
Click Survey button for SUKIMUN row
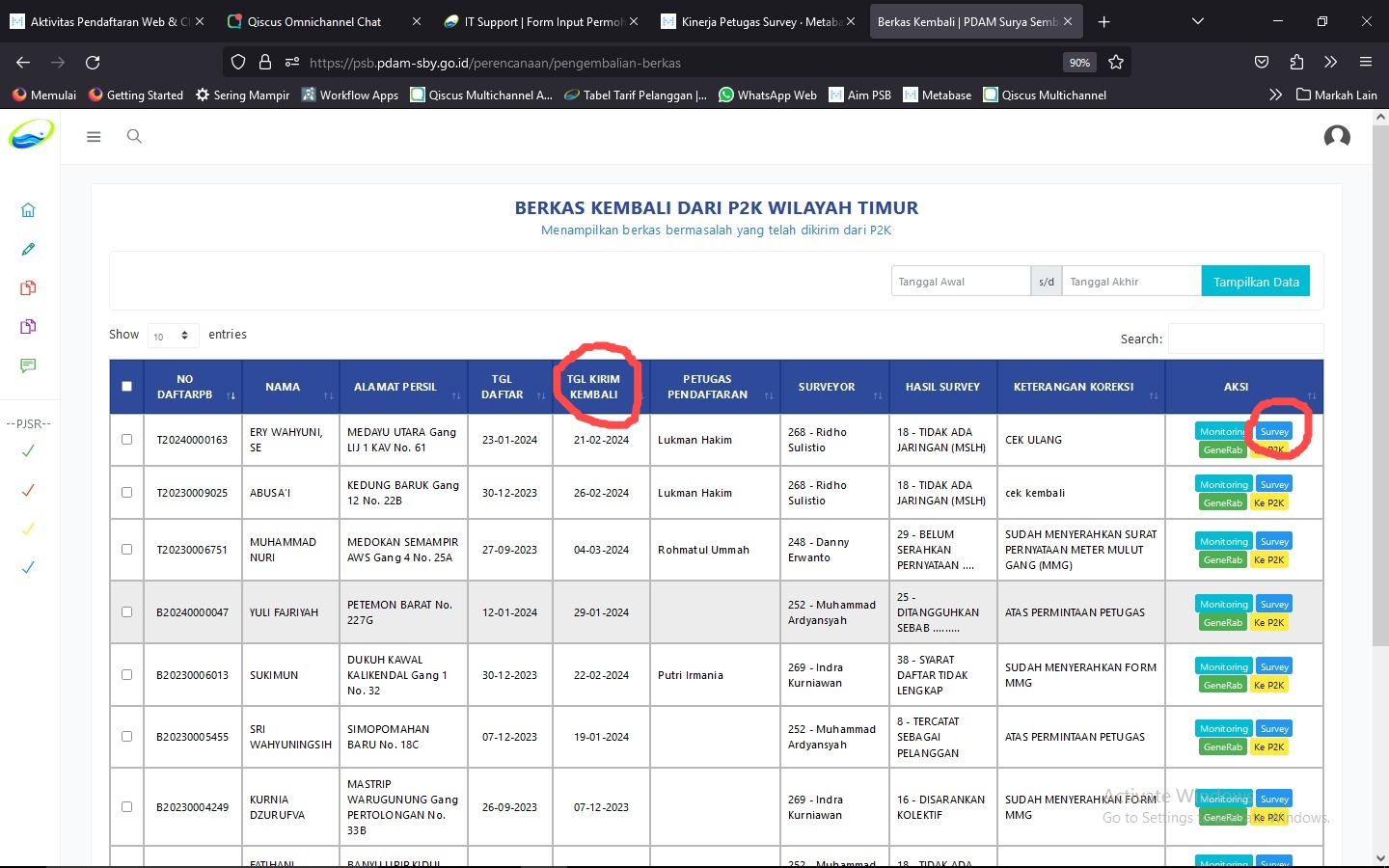coord(1274,666)
